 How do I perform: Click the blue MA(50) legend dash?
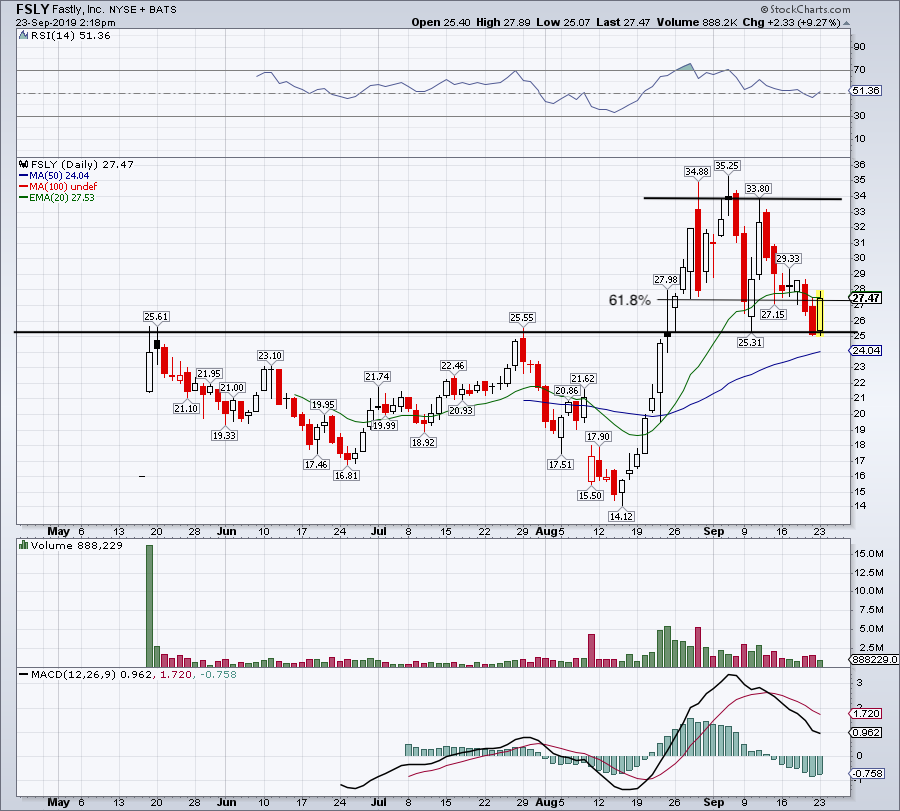(x=24, y=176)
